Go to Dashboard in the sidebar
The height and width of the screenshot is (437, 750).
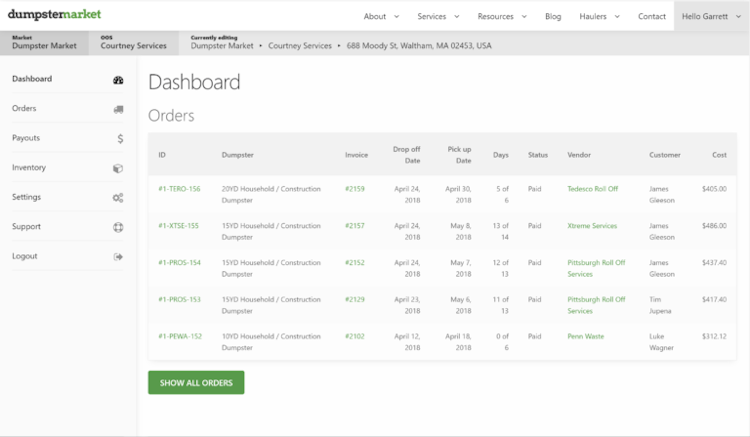tap(32, 79)
